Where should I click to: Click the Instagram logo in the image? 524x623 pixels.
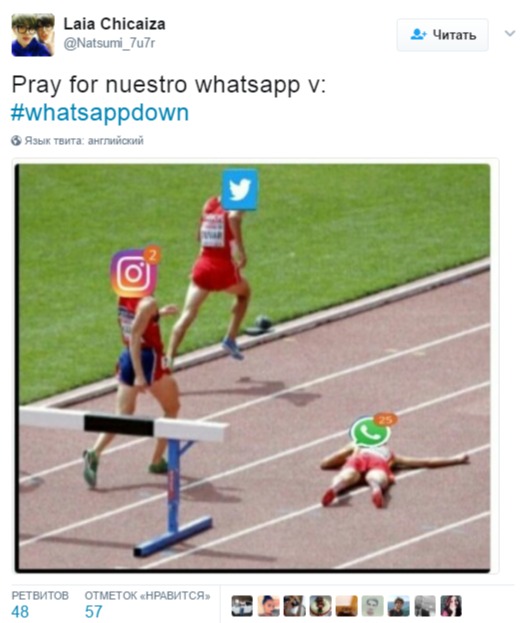click(134, 273)
